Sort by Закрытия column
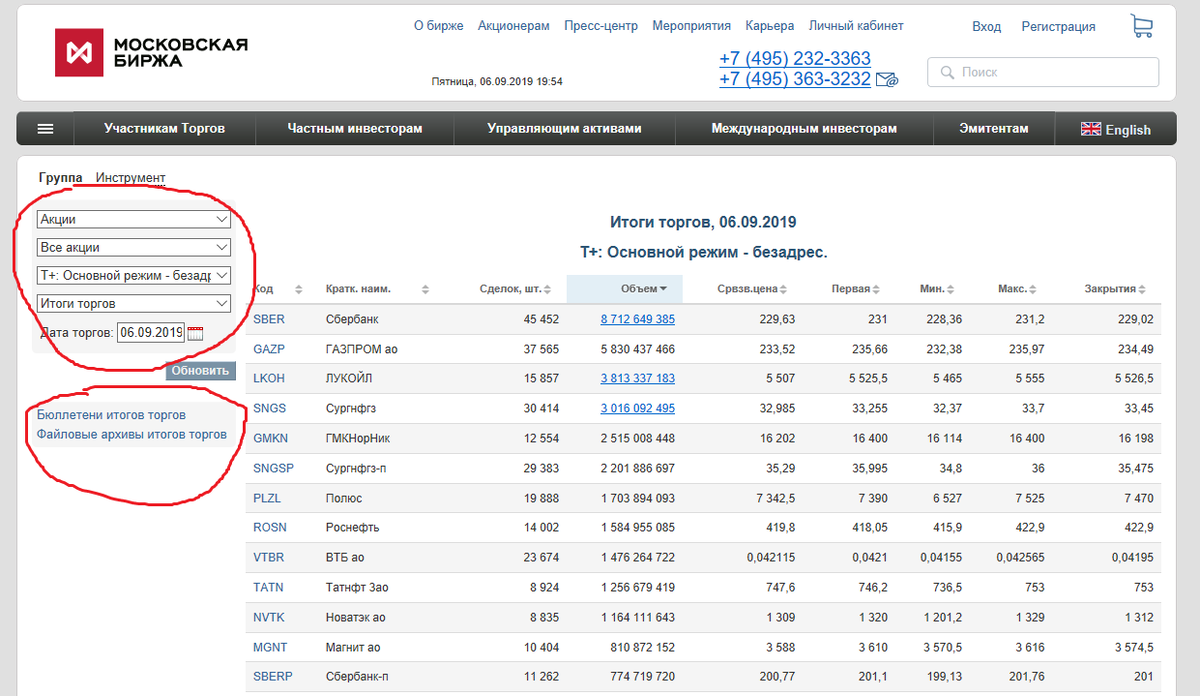 (x=1115, y=289)
